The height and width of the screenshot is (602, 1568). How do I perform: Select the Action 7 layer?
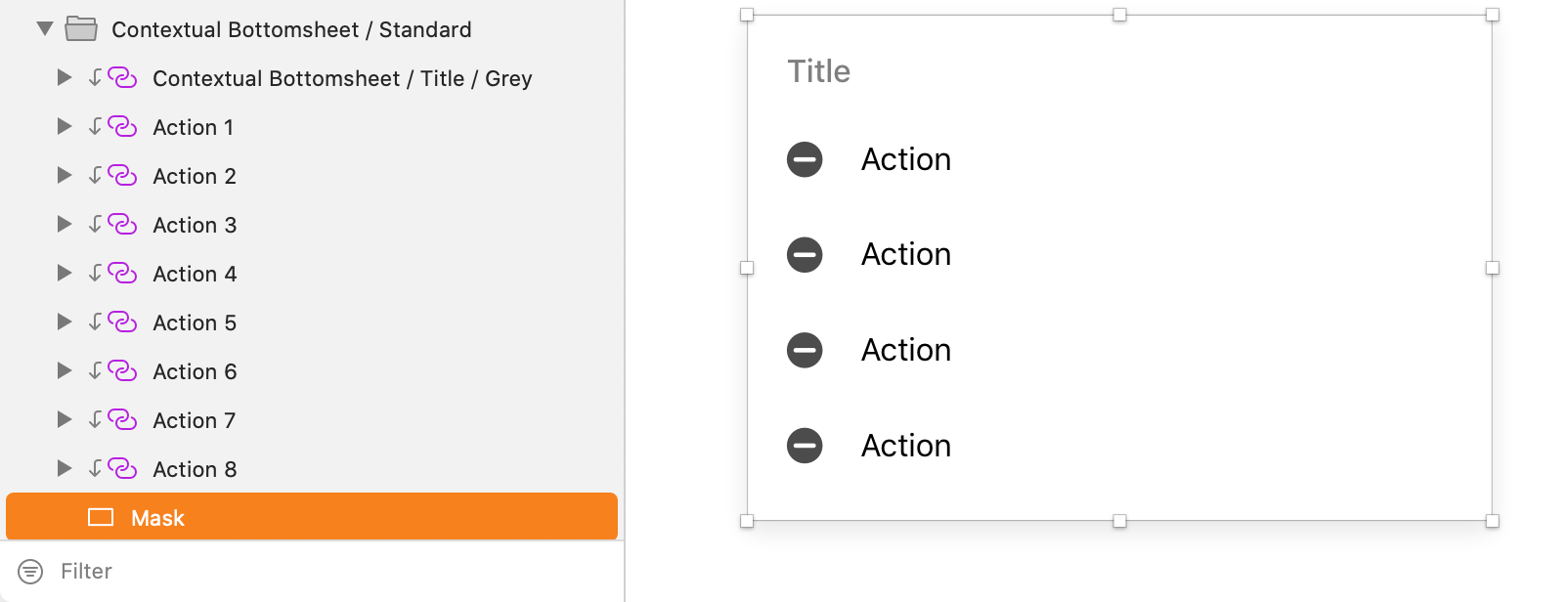[195, 420]
